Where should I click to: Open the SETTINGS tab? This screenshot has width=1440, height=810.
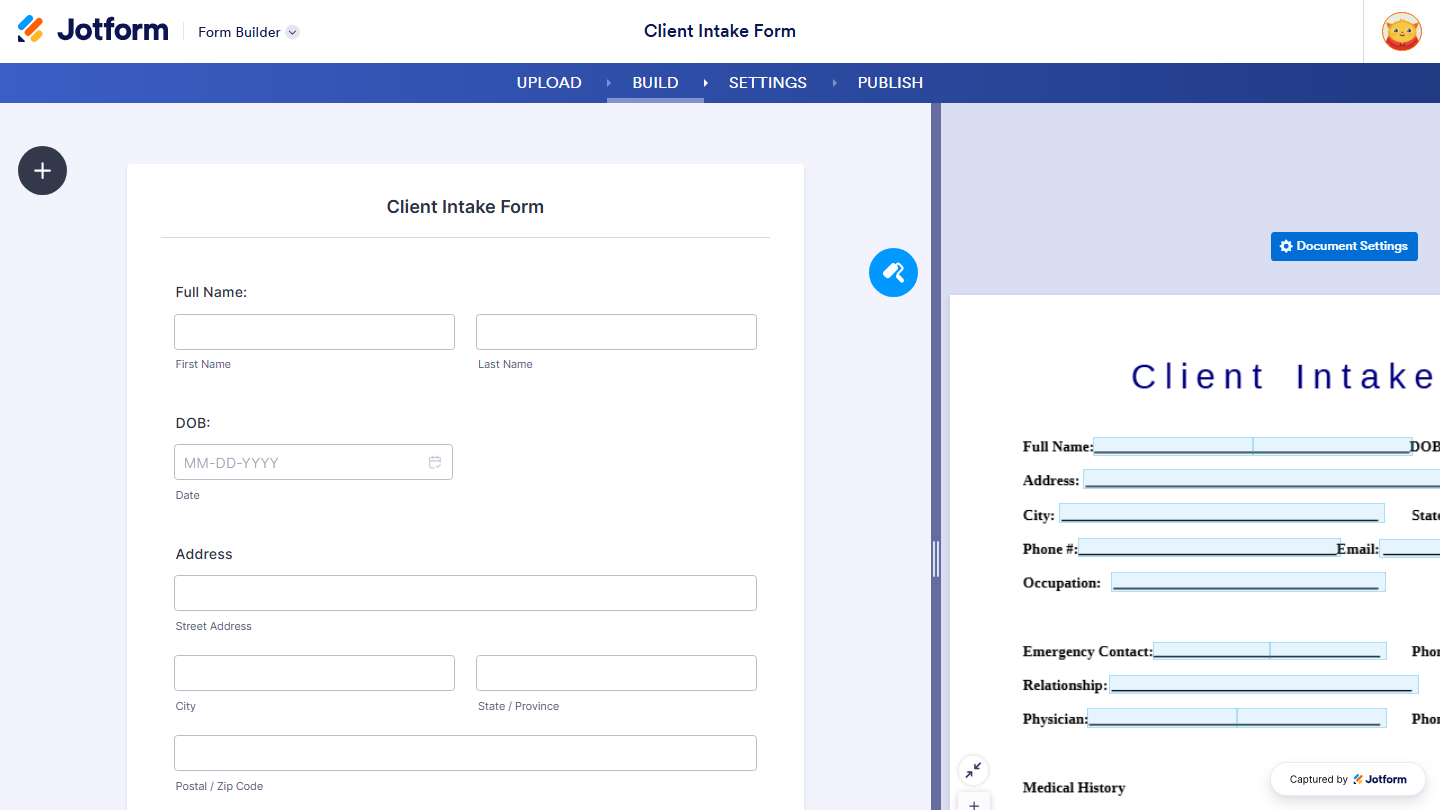tap(767, 83)
